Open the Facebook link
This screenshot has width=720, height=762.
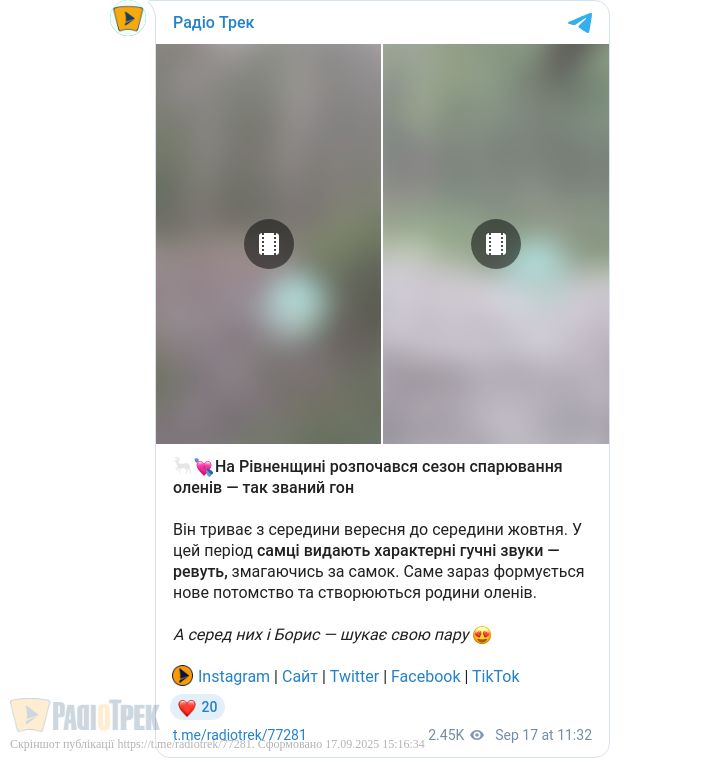tap(426, 676)
